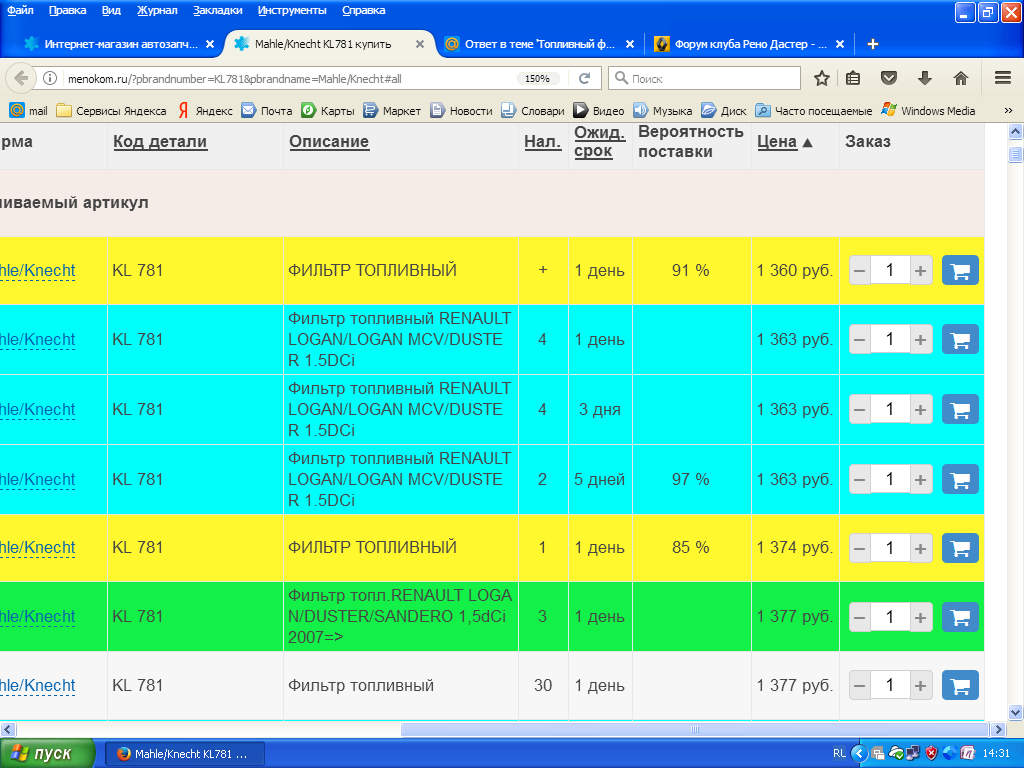Click quantity field in the 1 360 руб. row
The height and width of the screenshot is (768, 1024).
889,270
